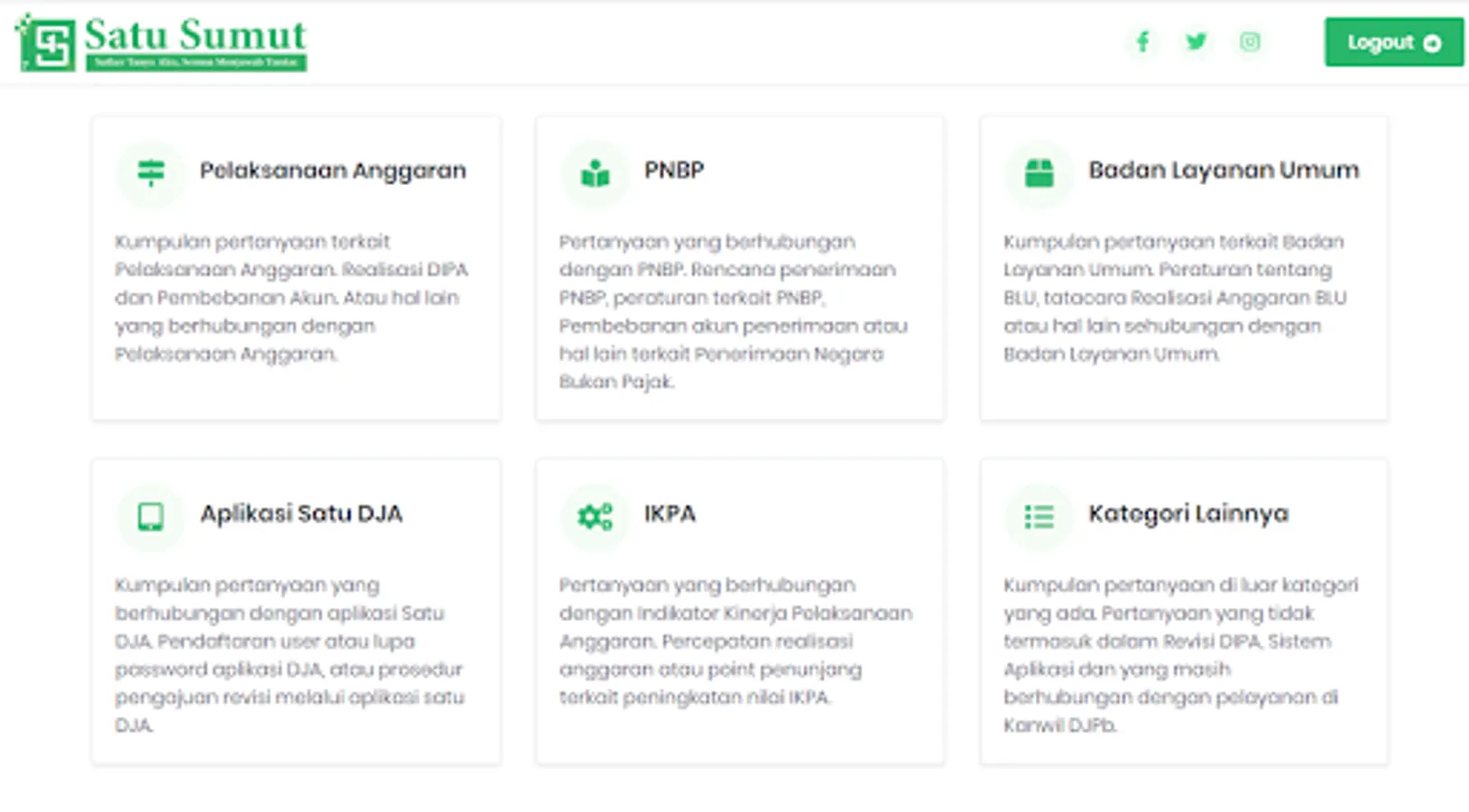Click the PNBP card description text
The height and width of the screenshot is (812, 1469).
[x=733, y=311]
